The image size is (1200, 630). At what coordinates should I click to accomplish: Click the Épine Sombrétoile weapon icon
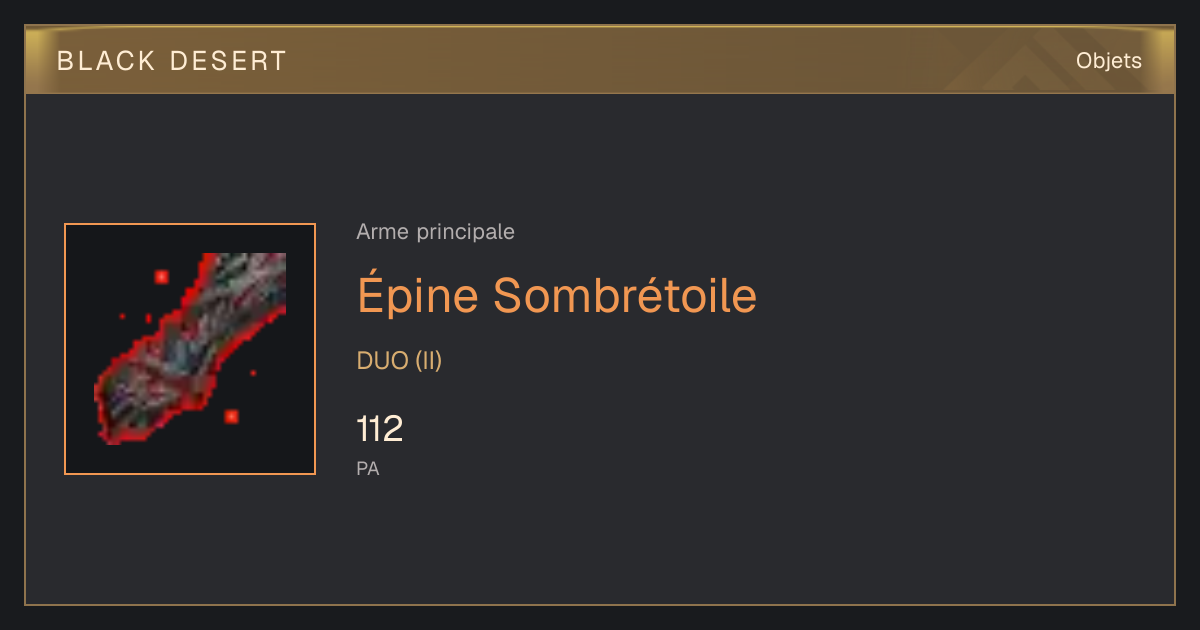190,349
